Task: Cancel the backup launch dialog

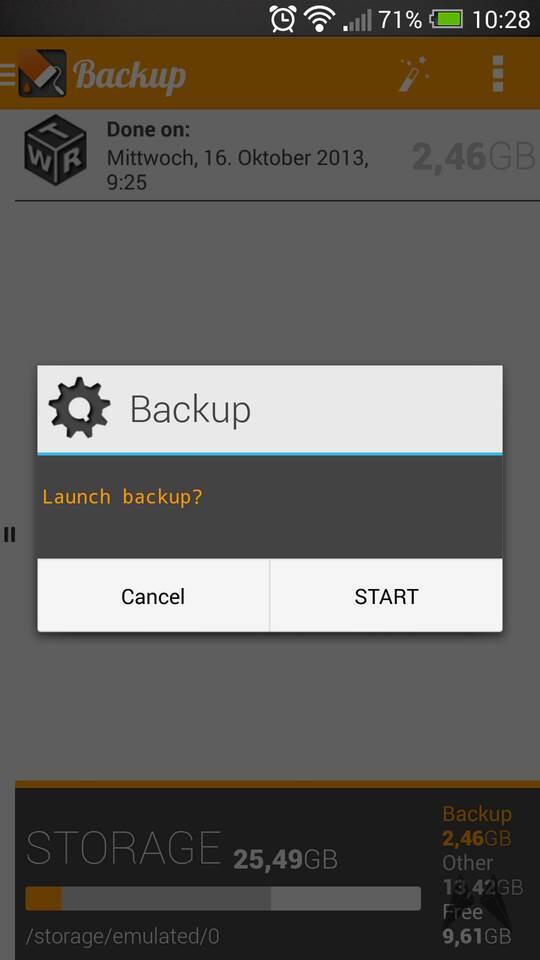Action: [x=153, y=596]
